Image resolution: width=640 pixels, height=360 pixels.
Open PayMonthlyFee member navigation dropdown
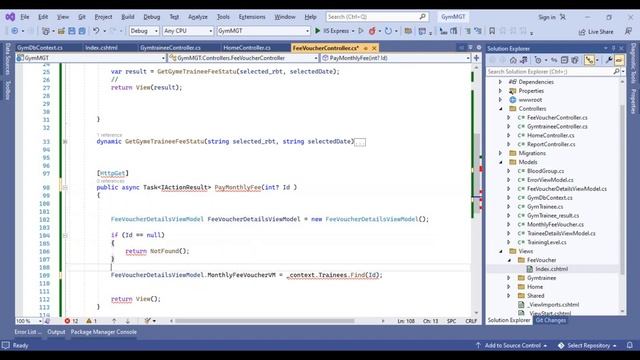(x=396, y=58)
